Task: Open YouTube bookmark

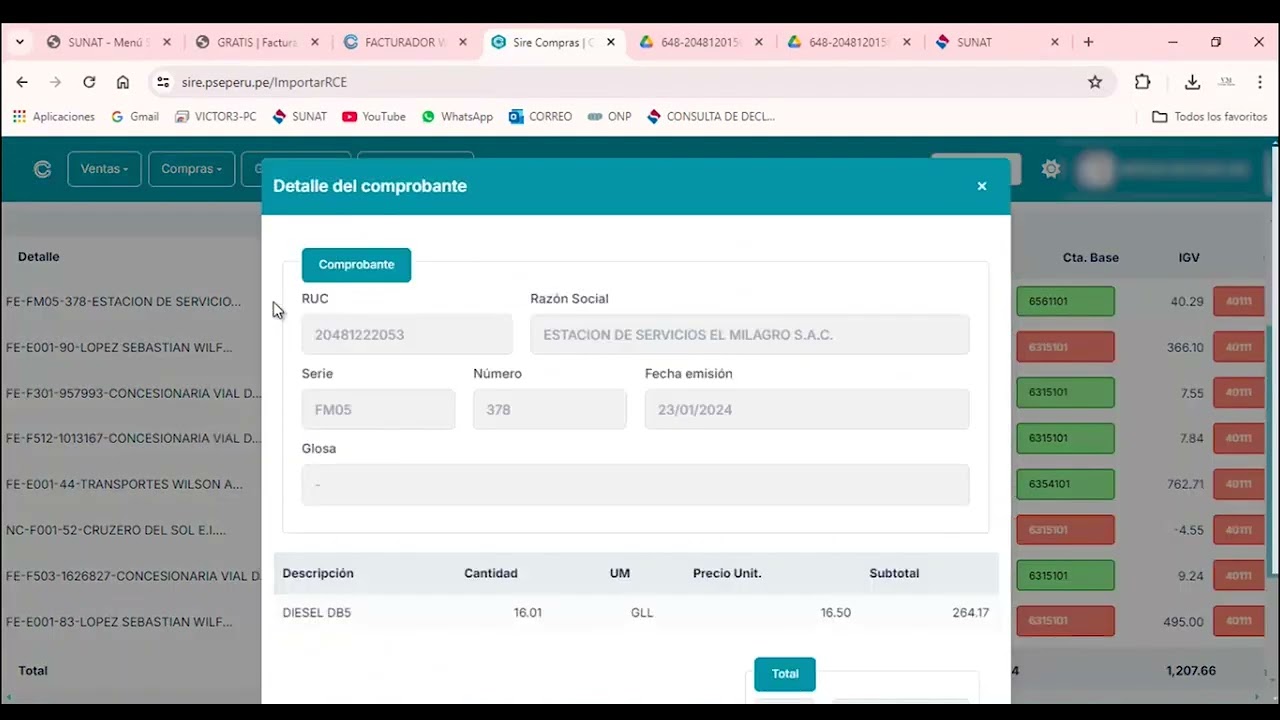Action: [374, 117]
